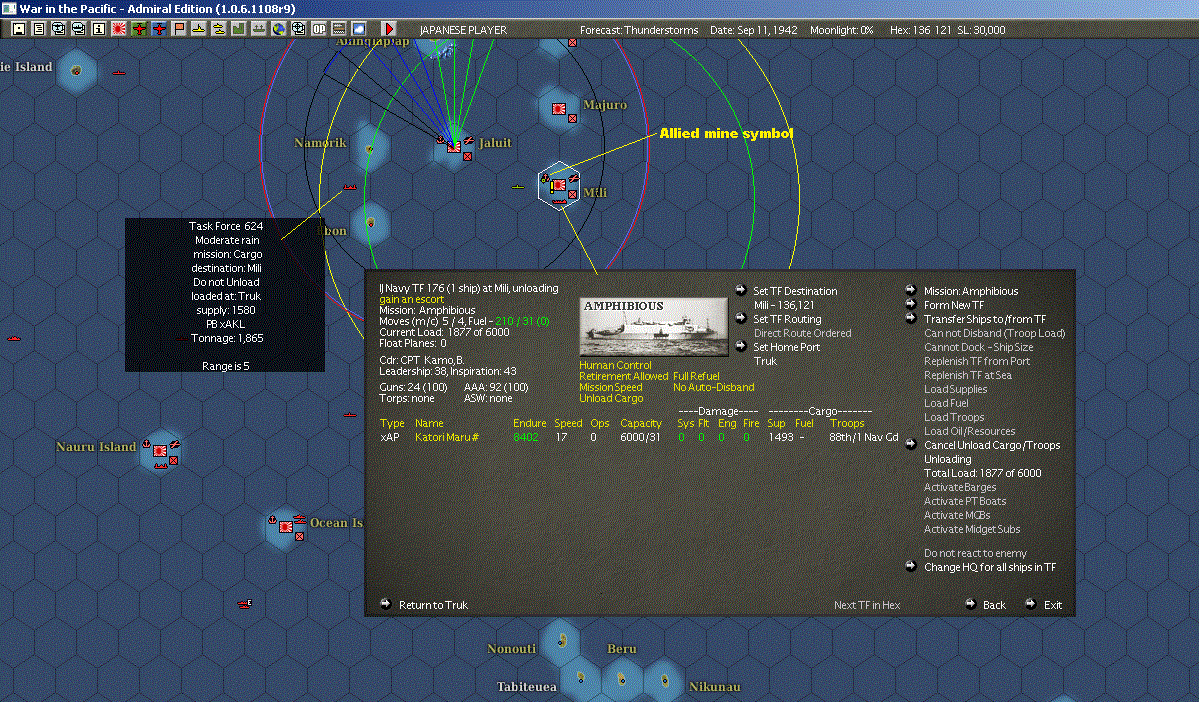Click Form New TF option
This screenshot has height=702, width=1199.
(x=954, y=304)
